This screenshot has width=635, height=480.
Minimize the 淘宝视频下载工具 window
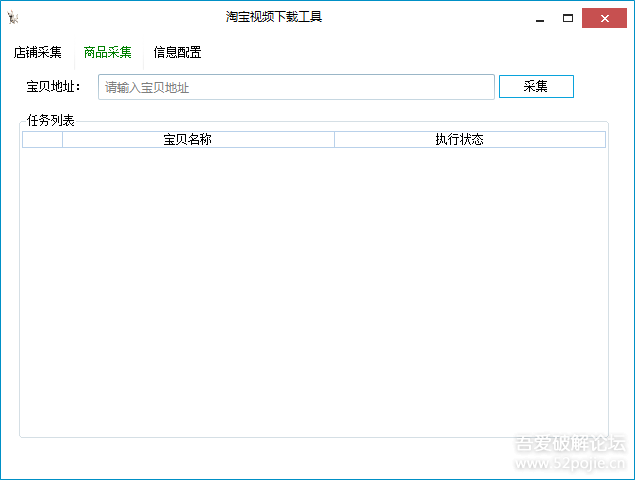click(540, 18)
